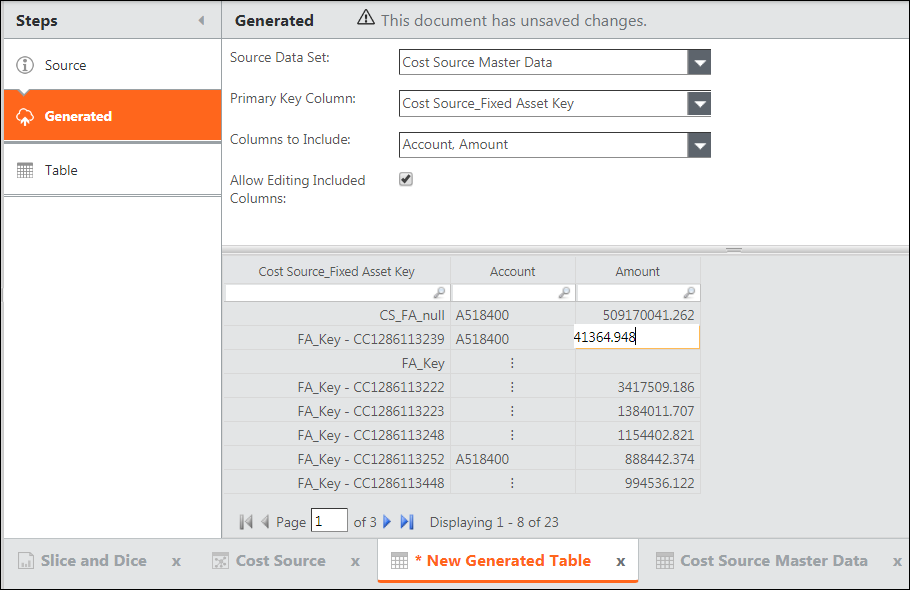Click the page number input field
The width and height of the screenshot is (910, 590).
tap(329, 521)
